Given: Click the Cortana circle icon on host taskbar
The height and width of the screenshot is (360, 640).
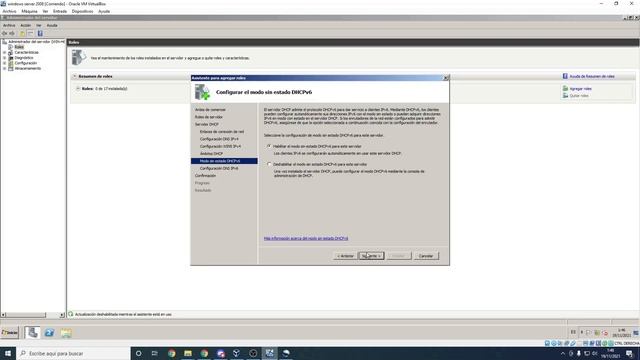Looking at the screenshot, I should 138,353.
